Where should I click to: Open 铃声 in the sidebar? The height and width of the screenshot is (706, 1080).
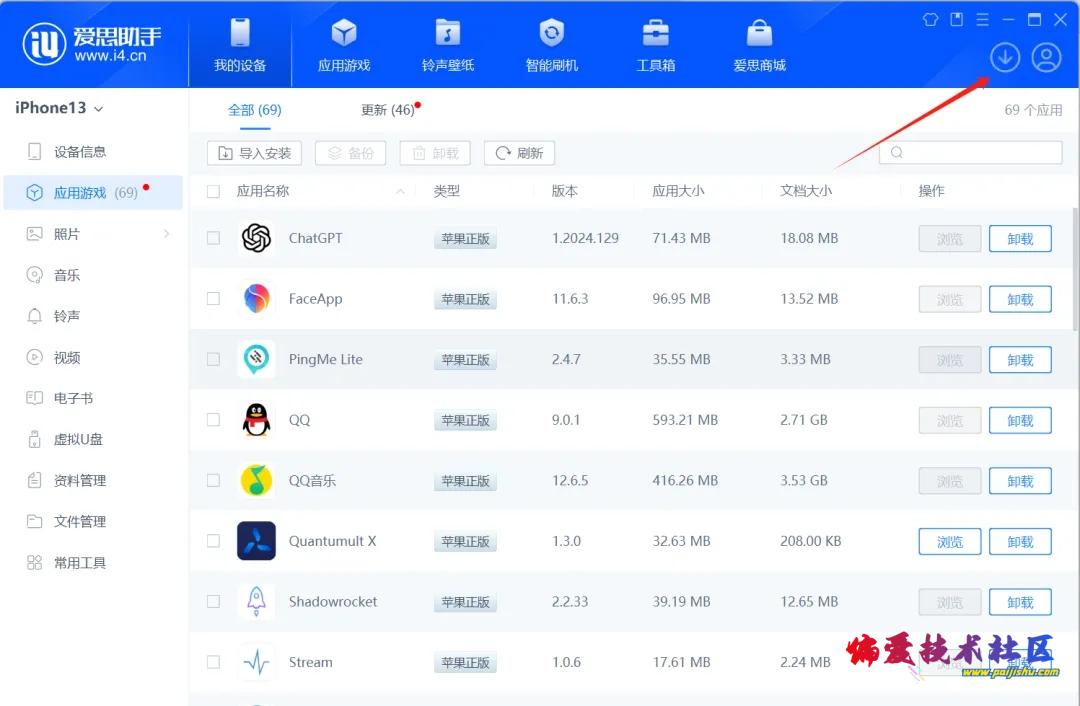[93, 316]
